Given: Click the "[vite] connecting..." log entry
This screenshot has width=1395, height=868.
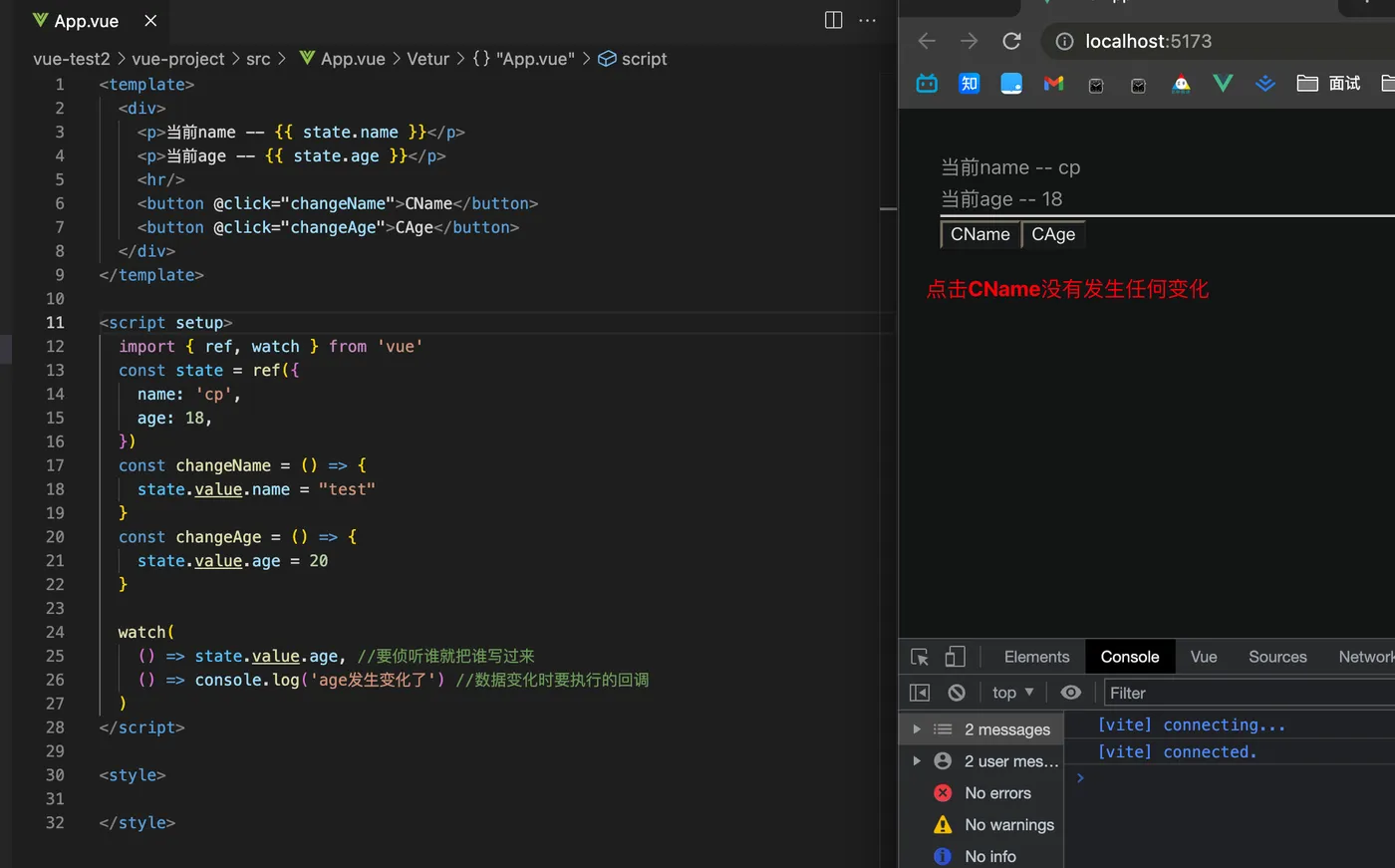Looking at the screenshot, I should point(1192,724).
